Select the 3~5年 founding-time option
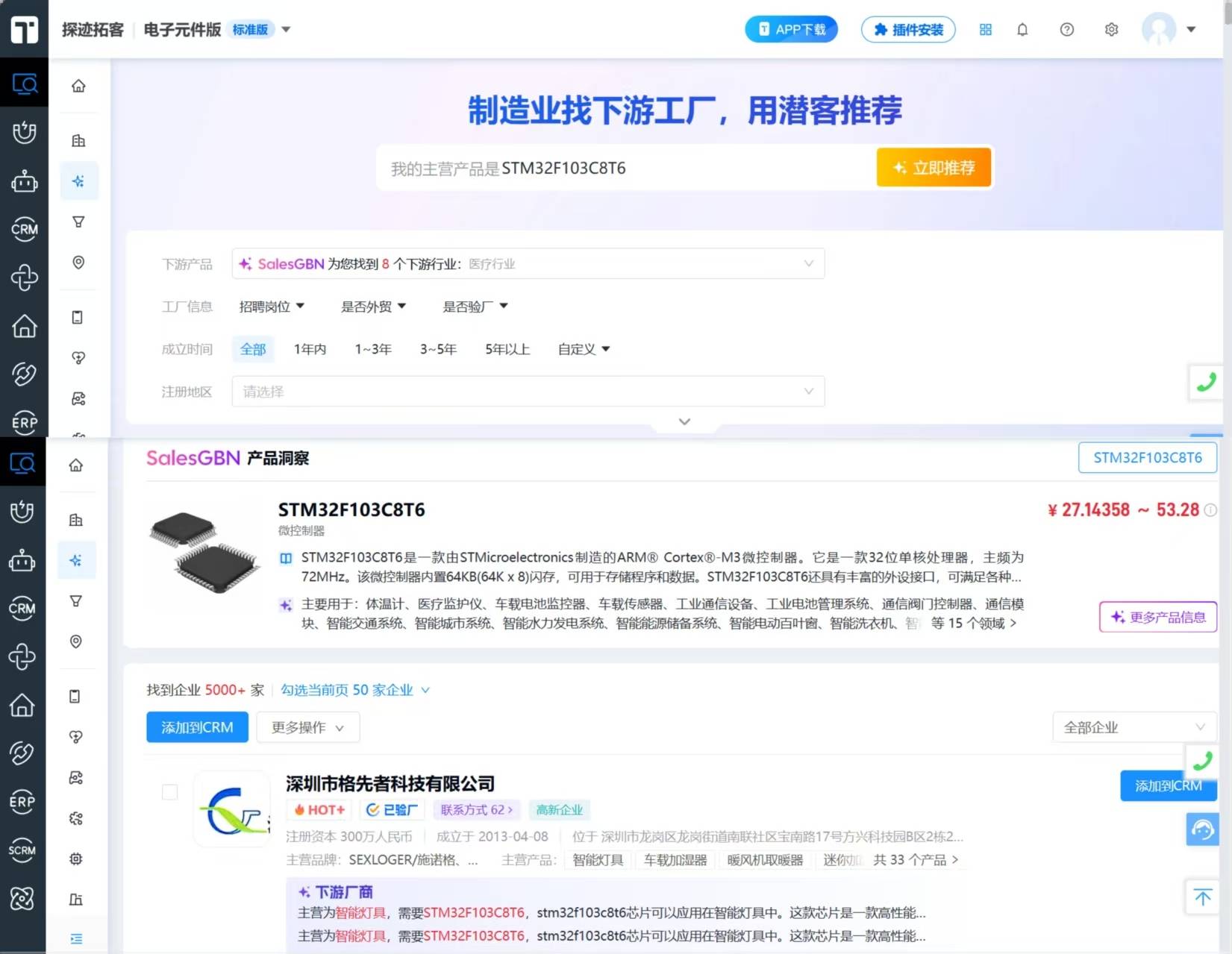 438,349
